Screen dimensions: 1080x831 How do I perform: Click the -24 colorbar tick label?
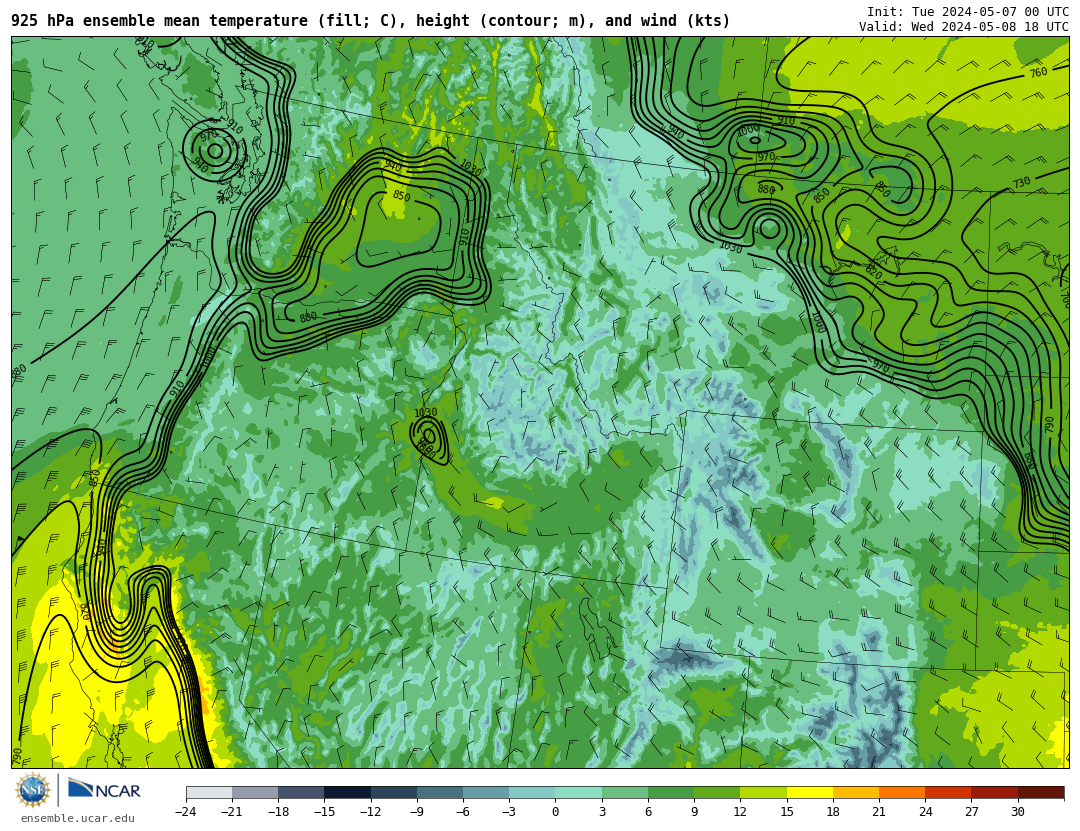pos(186,812)
